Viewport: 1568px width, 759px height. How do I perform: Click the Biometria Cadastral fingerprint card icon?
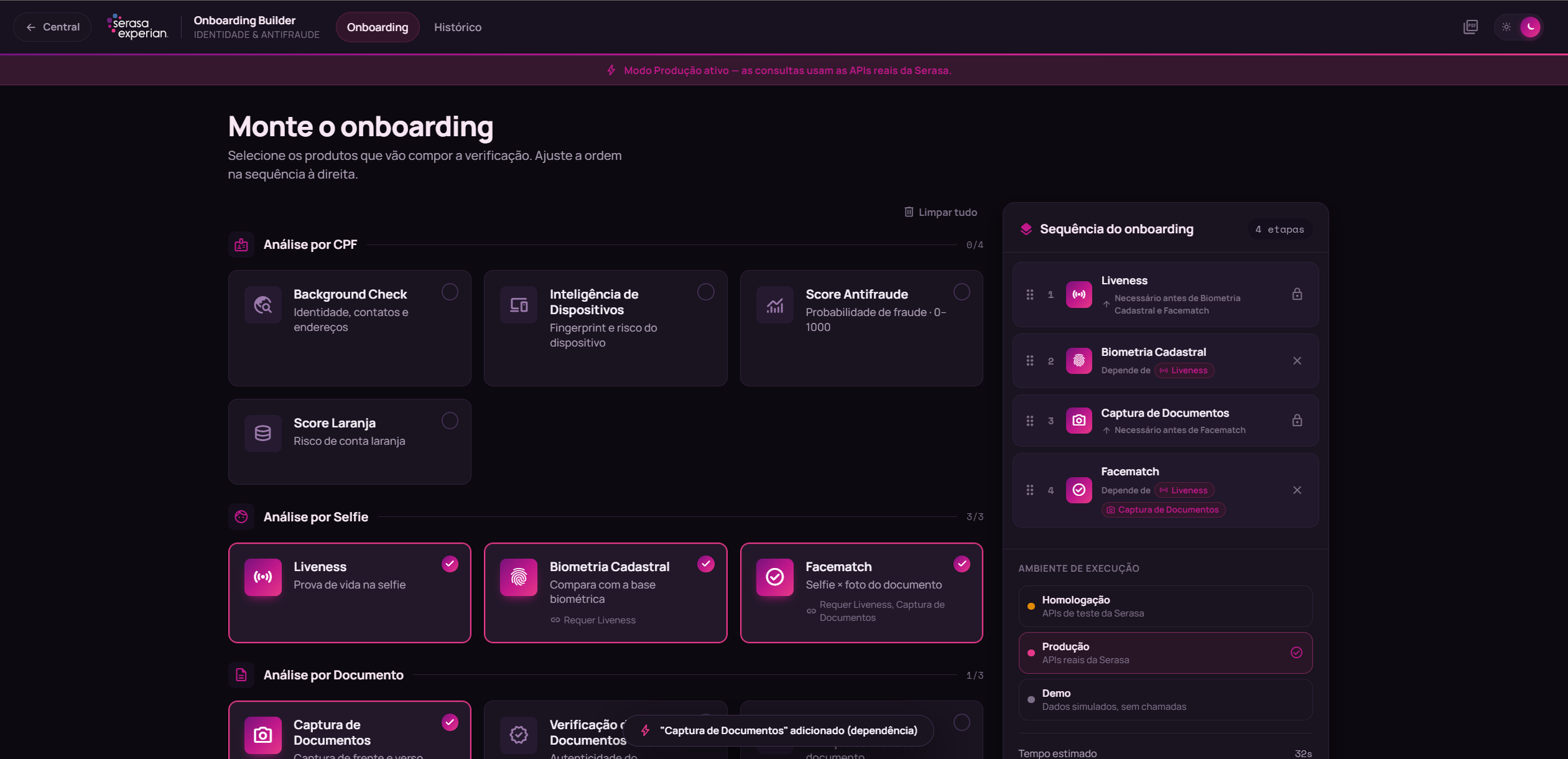pyautogui.click(x=519, y=577)
